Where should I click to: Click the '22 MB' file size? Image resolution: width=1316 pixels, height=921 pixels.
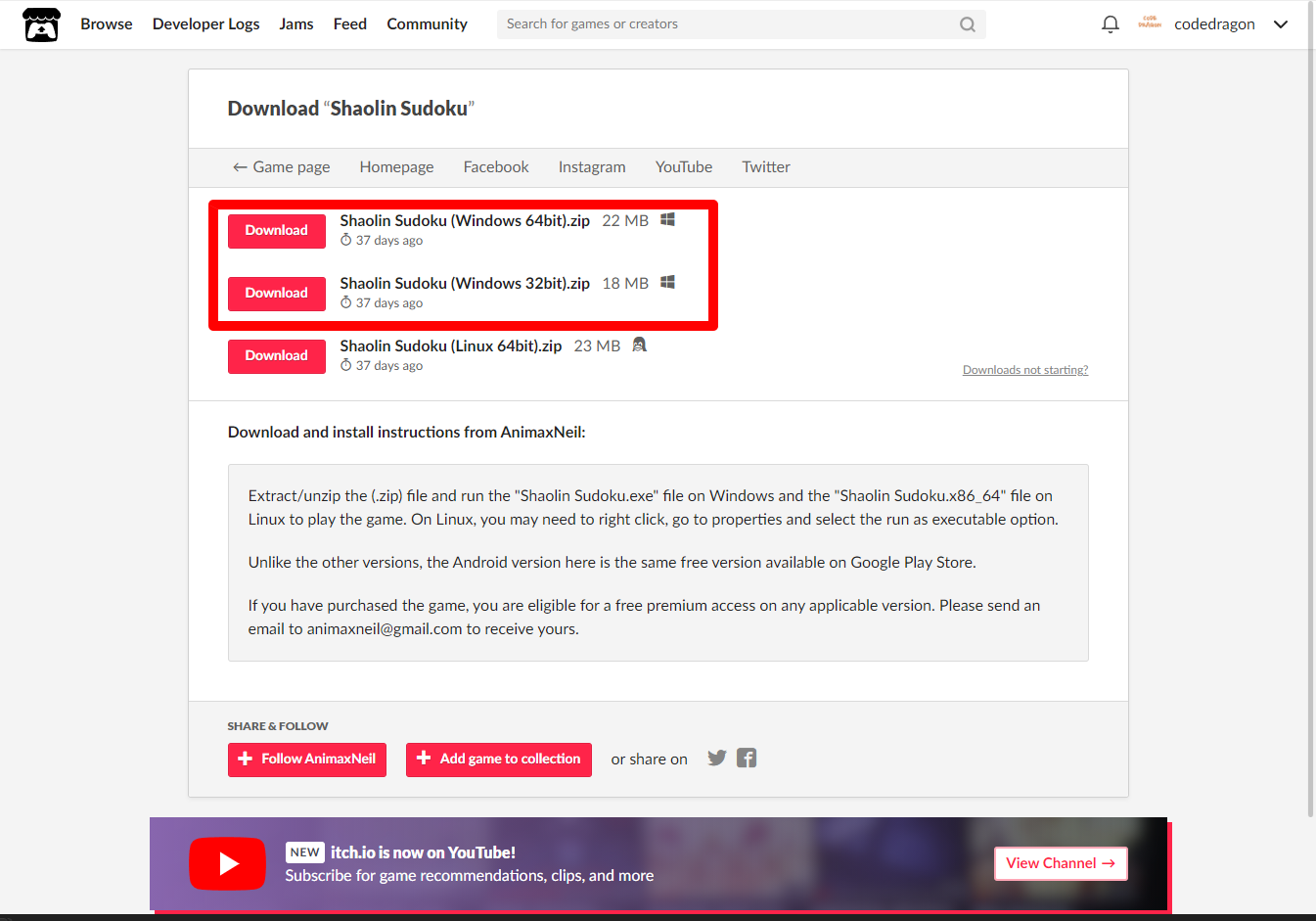pyautogui.click(x=625, y=221)
